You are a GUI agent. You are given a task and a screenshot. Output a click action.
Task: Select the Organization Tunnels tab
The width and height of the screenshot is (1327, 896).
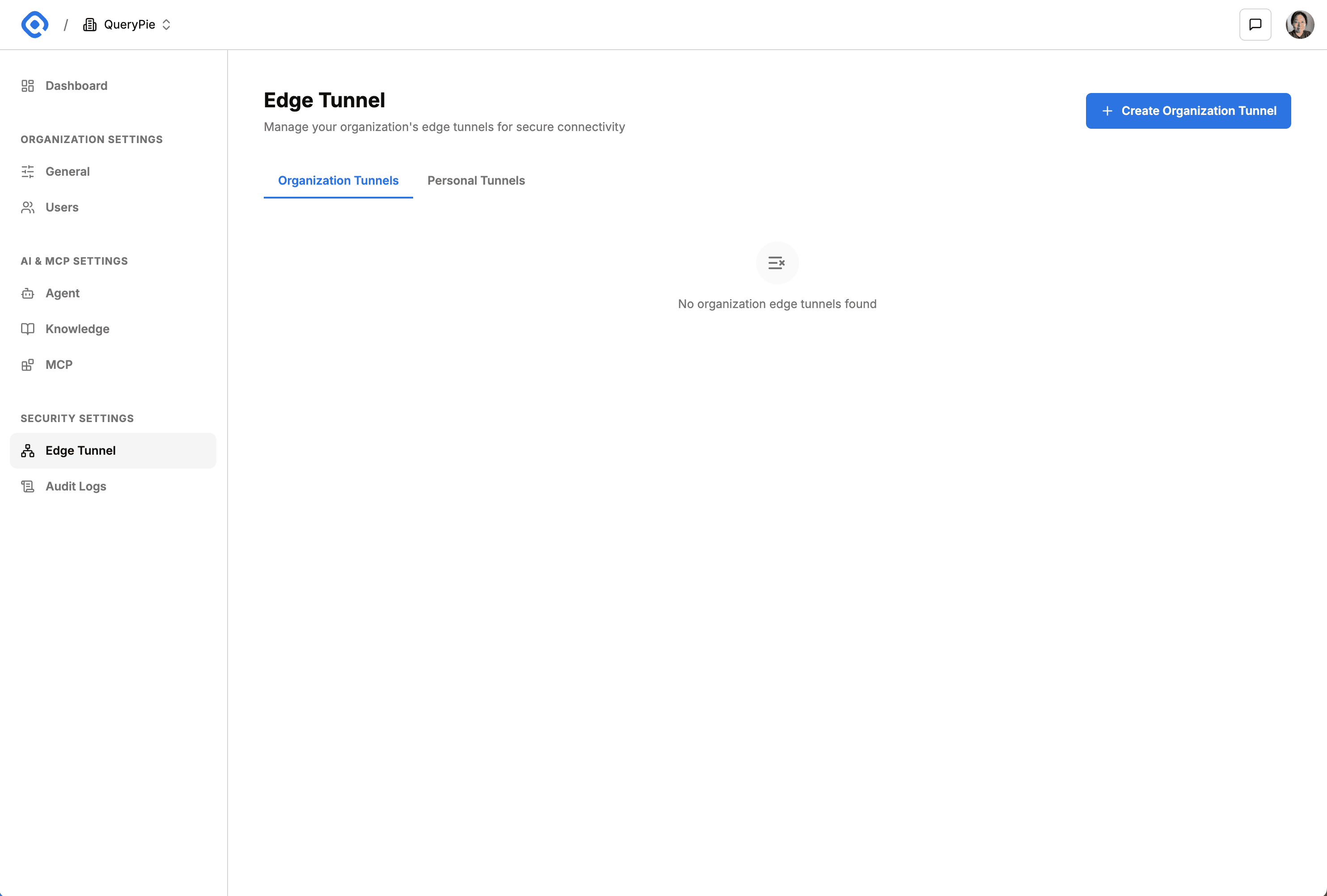coord(338,181)
